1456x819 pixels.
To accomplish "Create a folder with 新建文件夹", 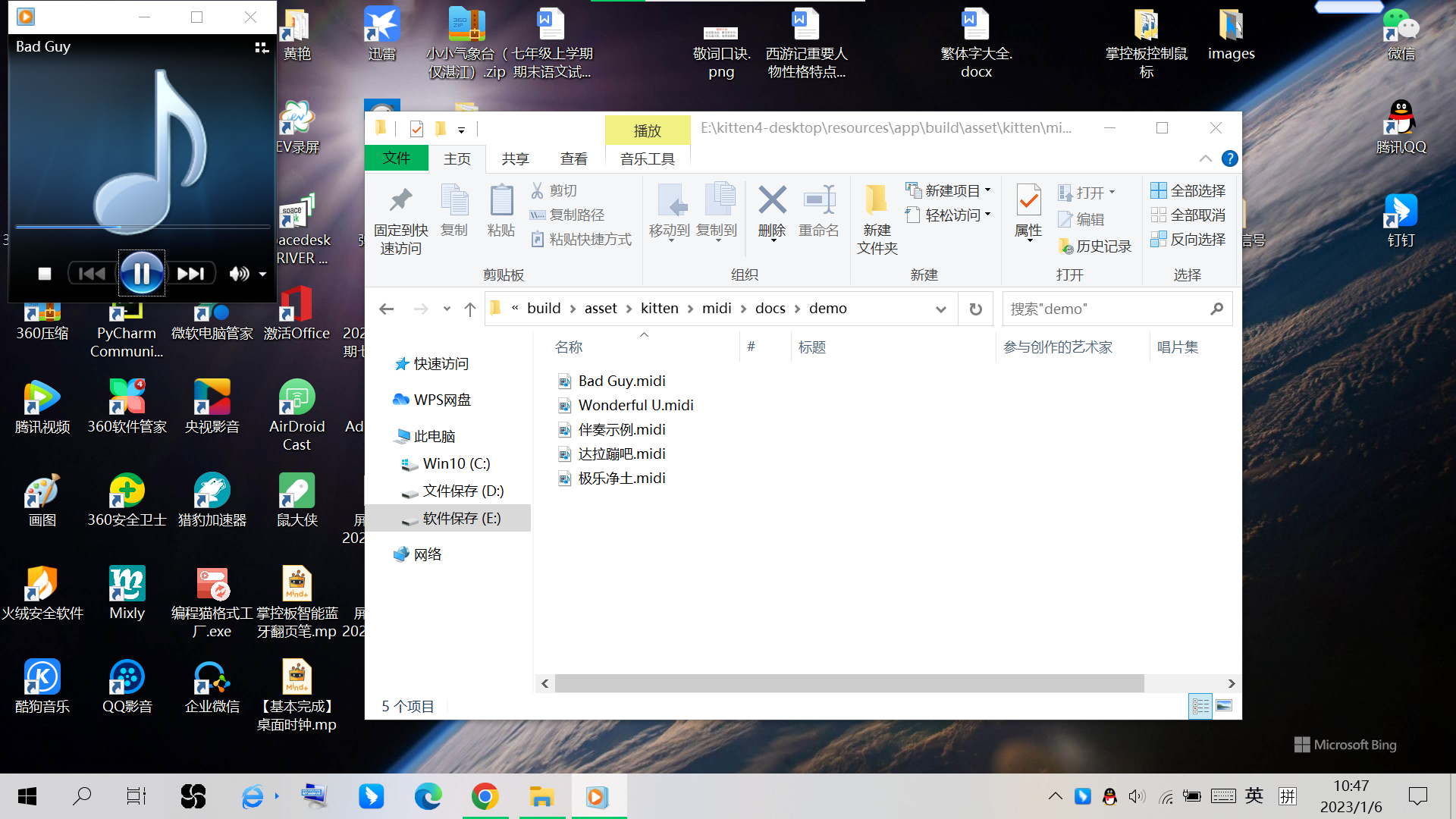I will pos(877,219).
